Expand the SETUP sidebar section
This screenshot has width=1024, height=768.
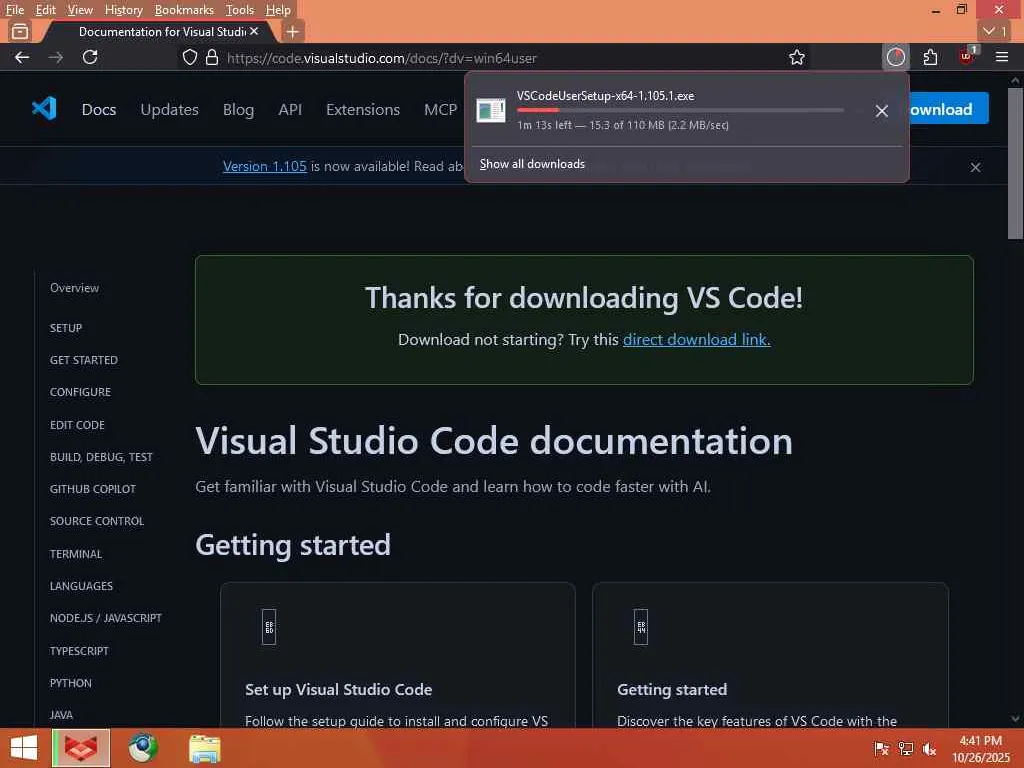click(x=66, y=328)
